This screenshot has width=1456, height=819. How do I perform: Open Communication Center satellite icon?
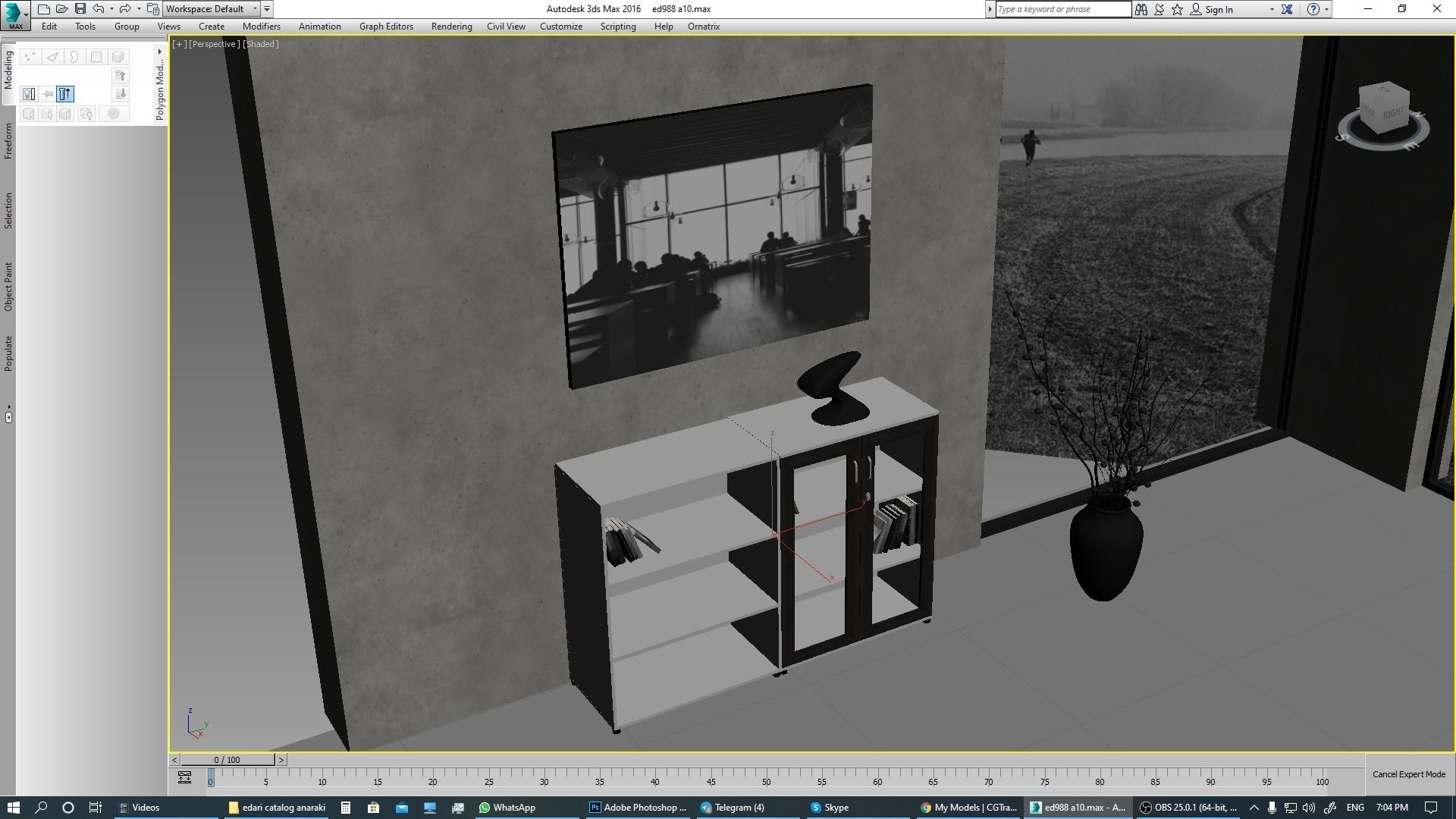click(1159, 9)
